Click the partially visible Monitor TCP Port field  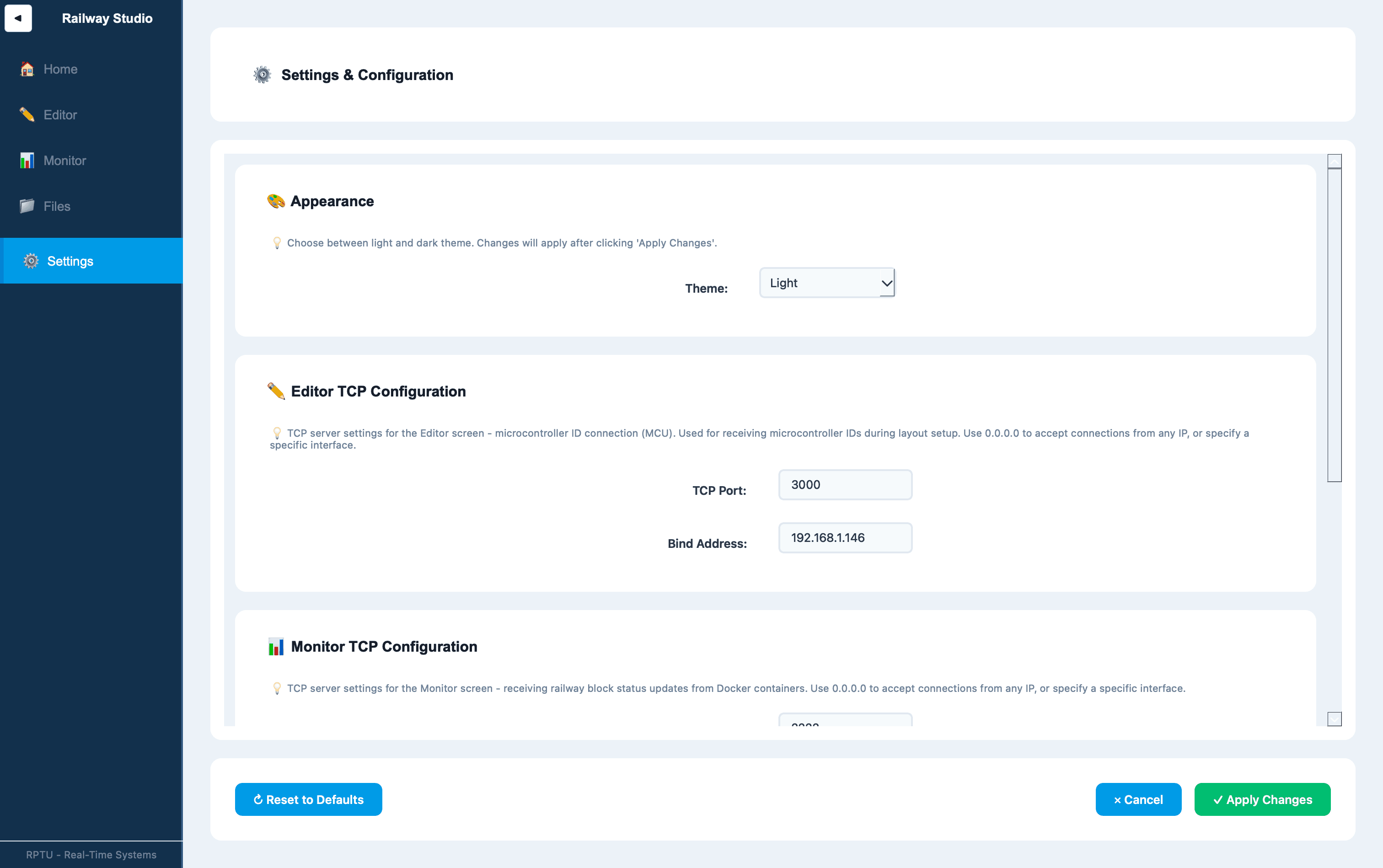pyautogui.click(x=845, y=720)
